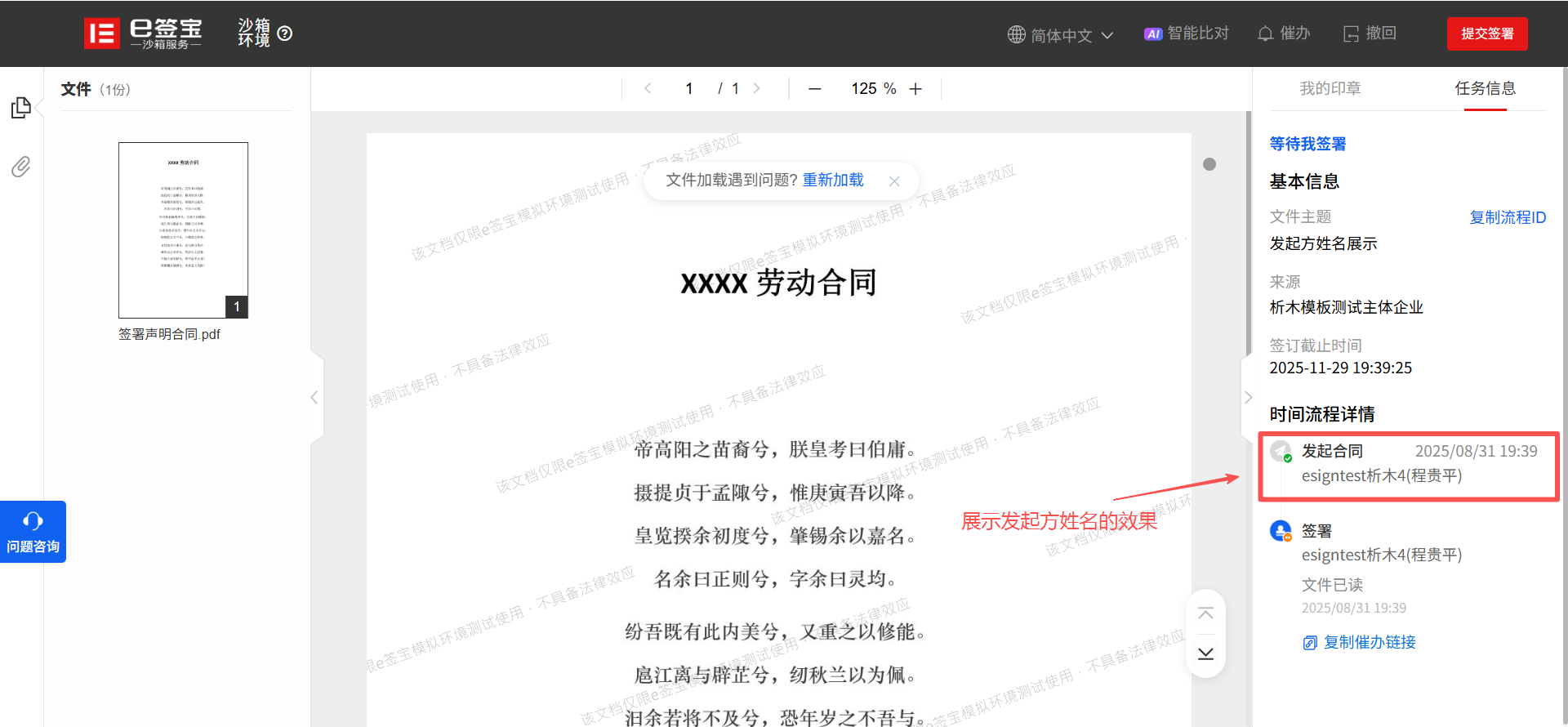Click the gray dot at page corner
This screenshot has width=1568, height=727.
pos(1209,164)
